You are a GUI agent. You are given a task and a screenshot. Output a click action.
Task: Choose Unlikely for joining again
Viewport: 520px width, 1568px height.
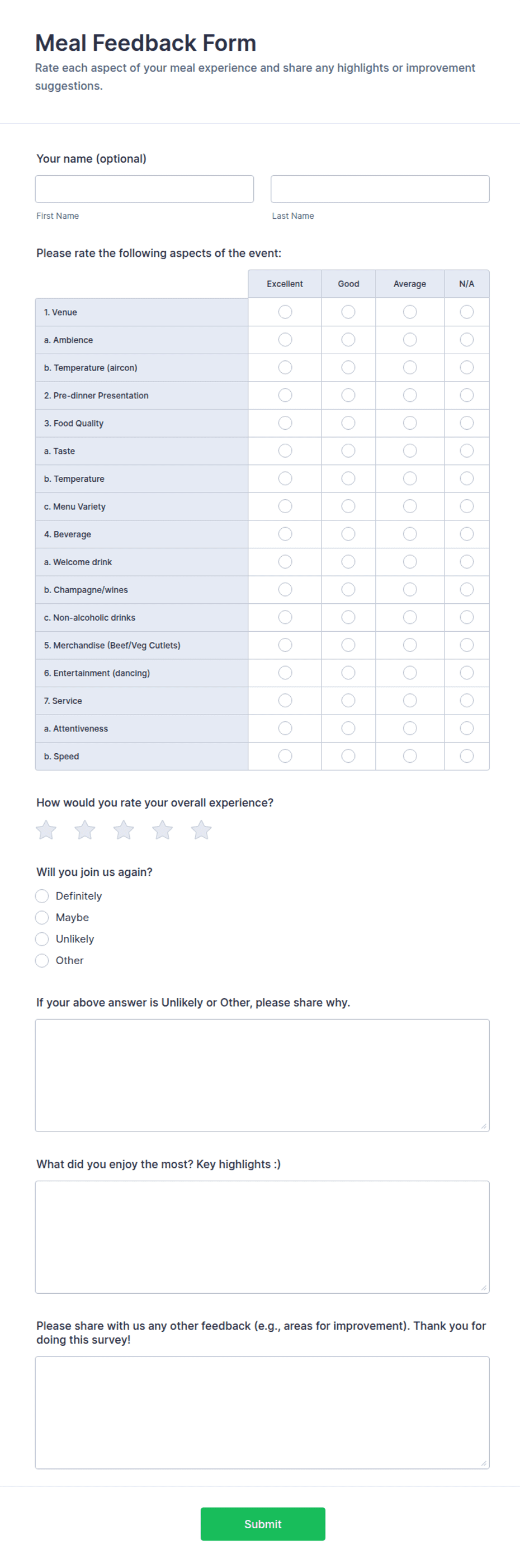click(x=42, y=939)
